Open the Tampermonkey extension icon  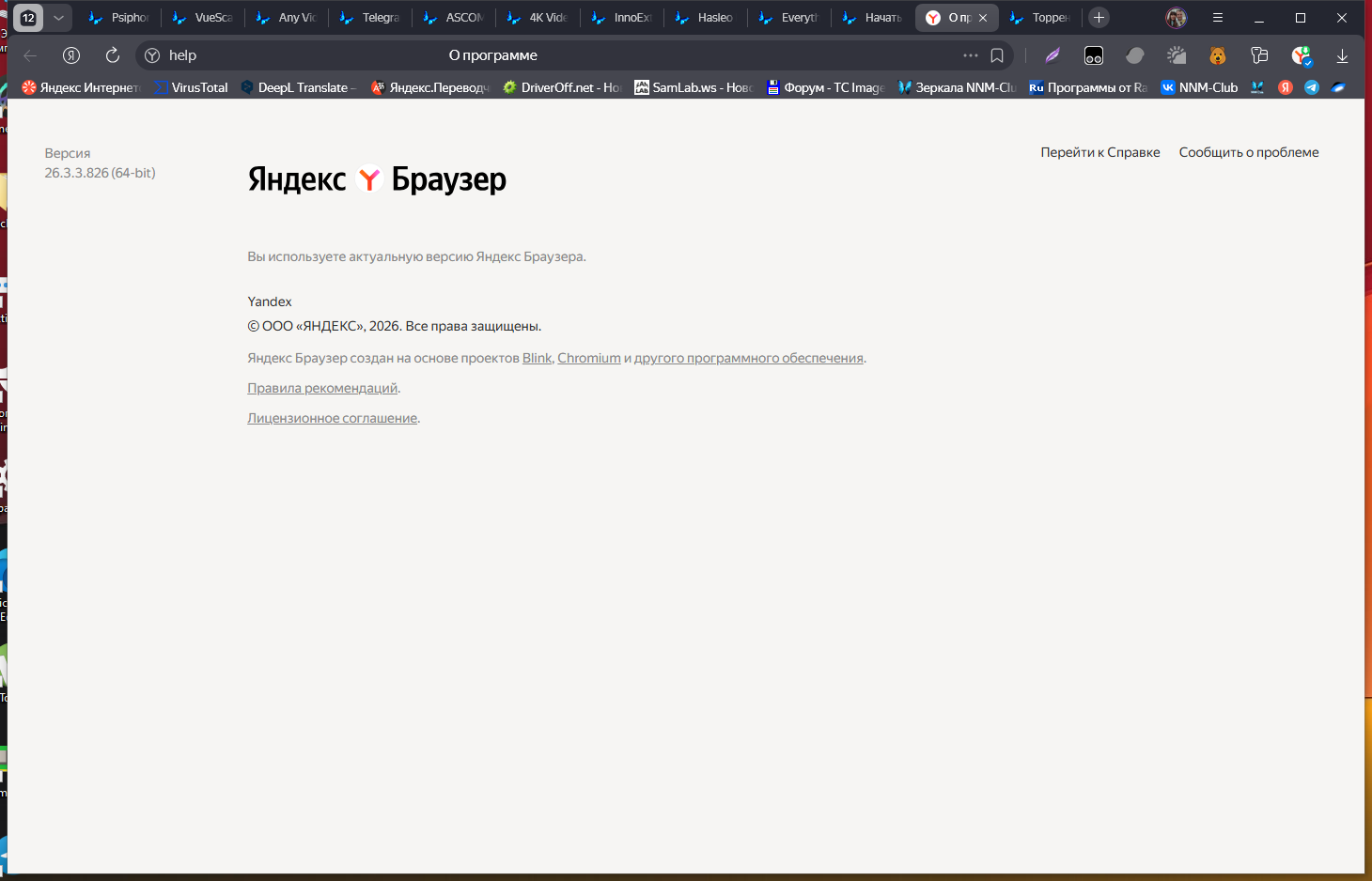[x=1094, y=55]
